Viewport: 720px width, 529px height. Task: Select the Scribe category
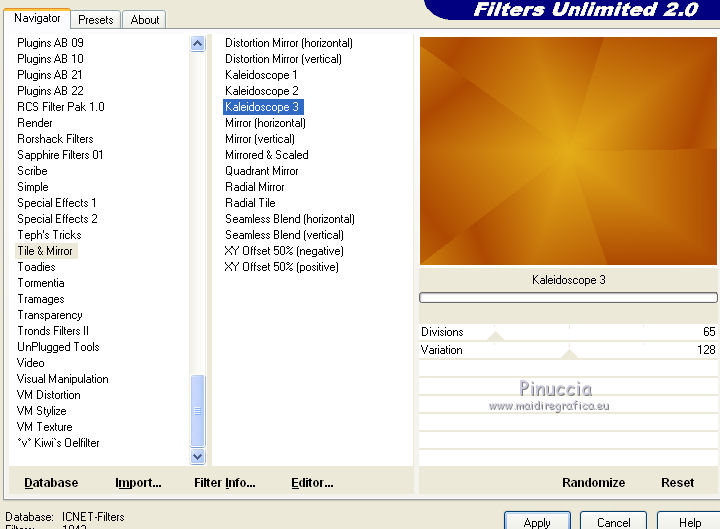(x=32, y=171)
